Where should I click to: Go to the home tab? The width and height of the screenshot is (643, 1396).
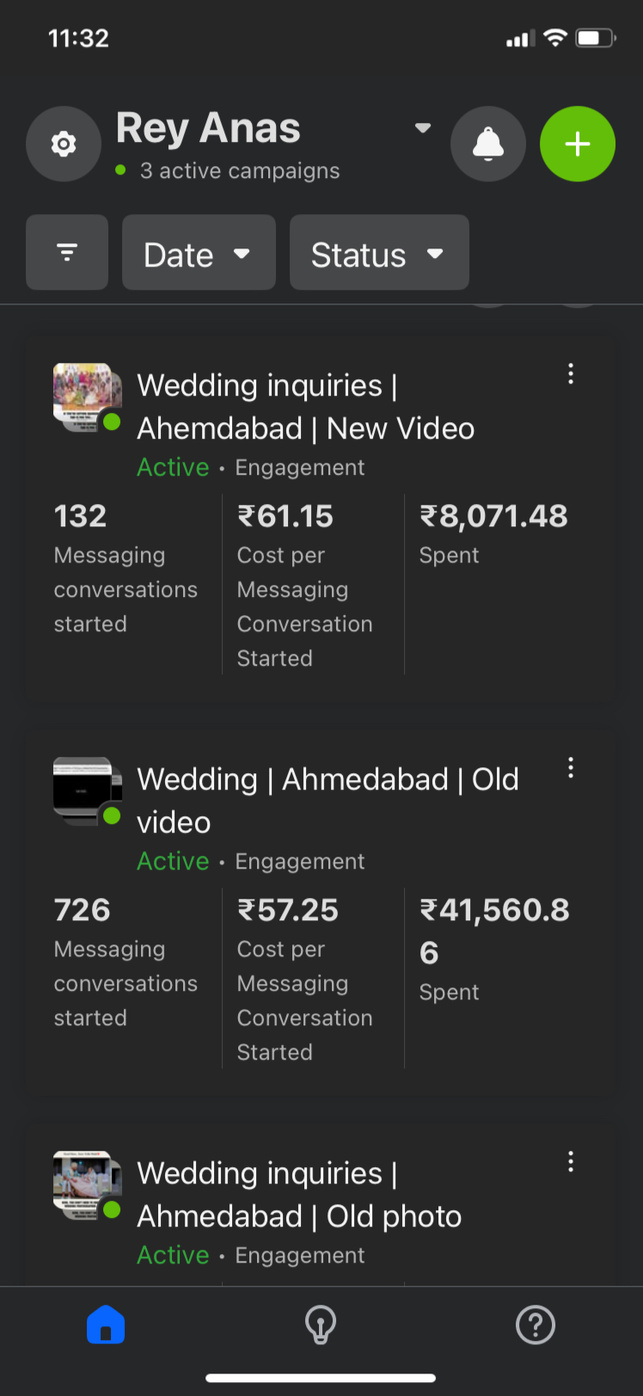[x=106, y=1326]
